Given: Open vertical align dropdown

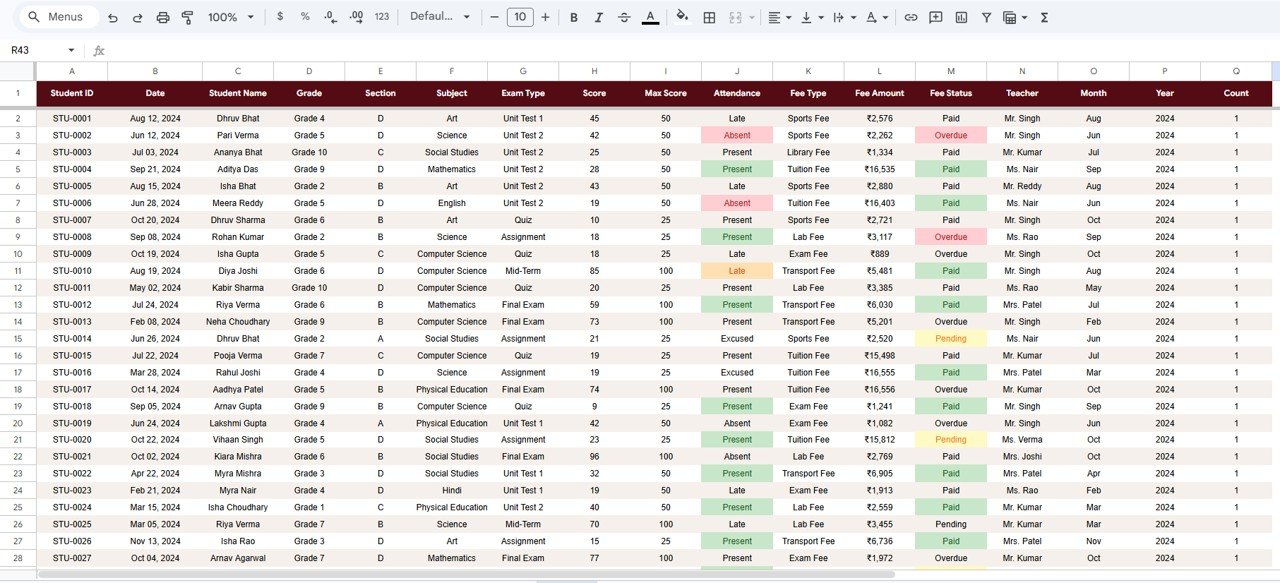Looking at the screenshot, I should pos(811,17).
